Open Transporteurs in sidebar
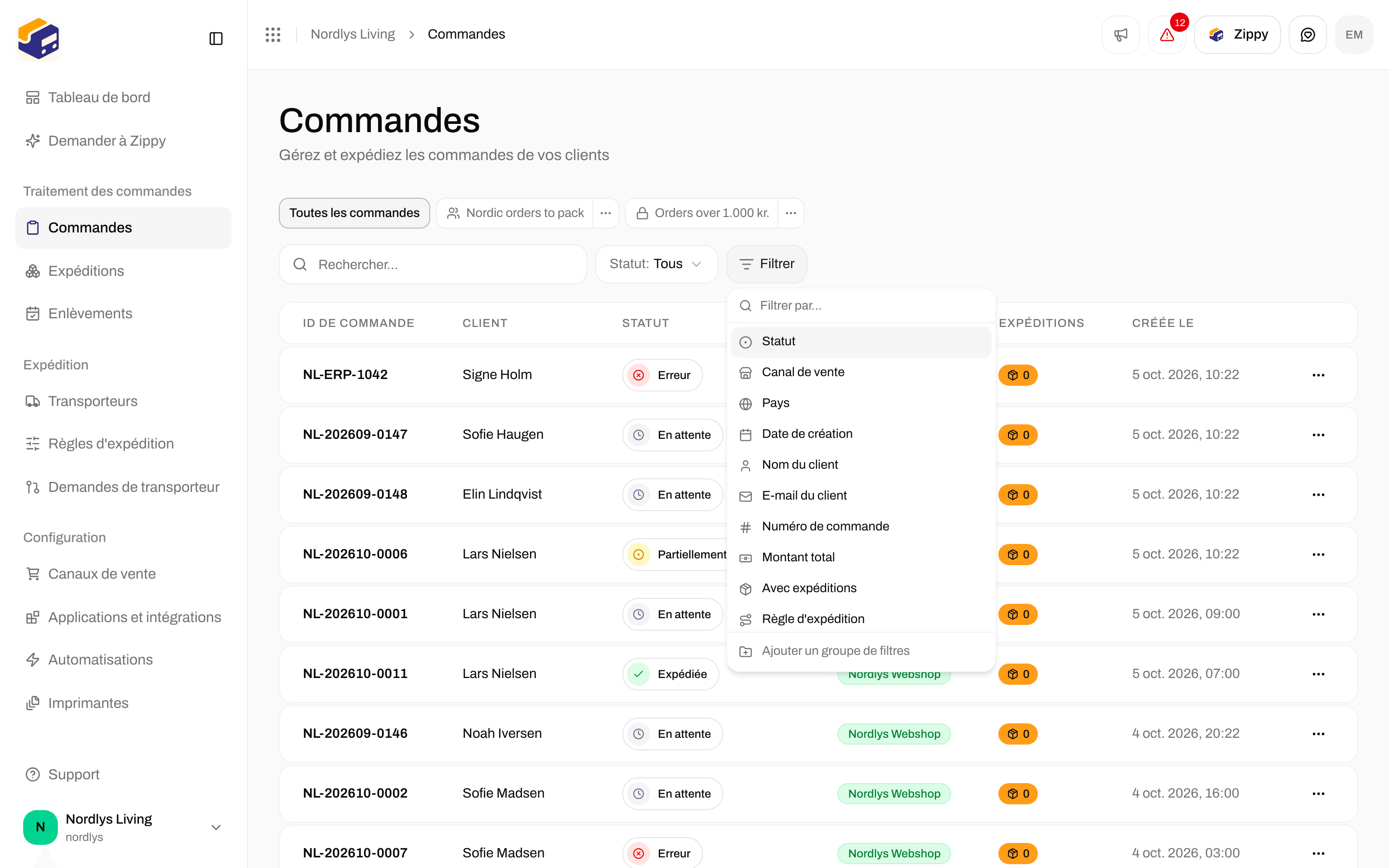 click(x=123, y=401)
